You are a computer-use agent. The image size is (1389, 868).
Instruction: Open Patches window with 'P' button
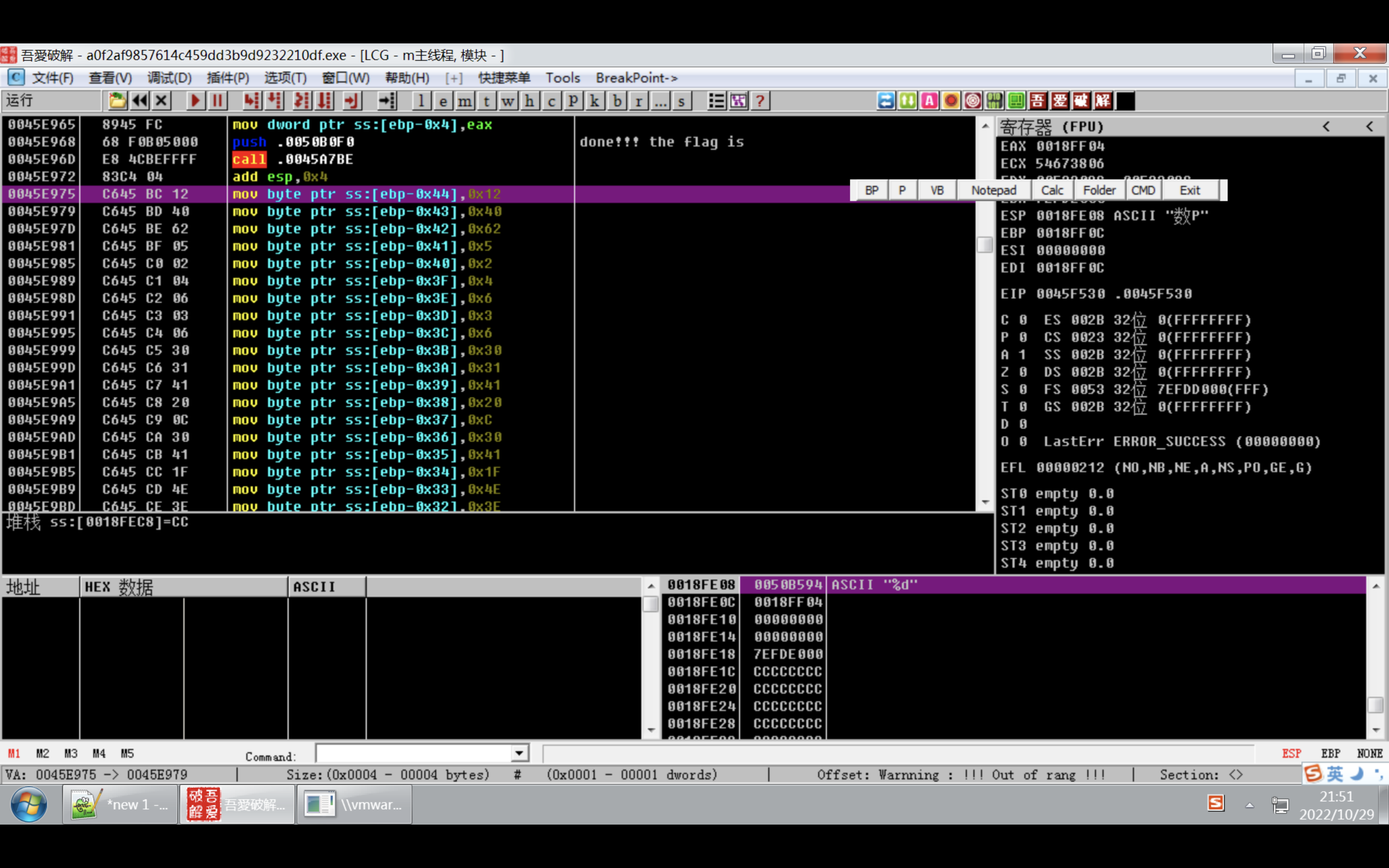[573, 101]
